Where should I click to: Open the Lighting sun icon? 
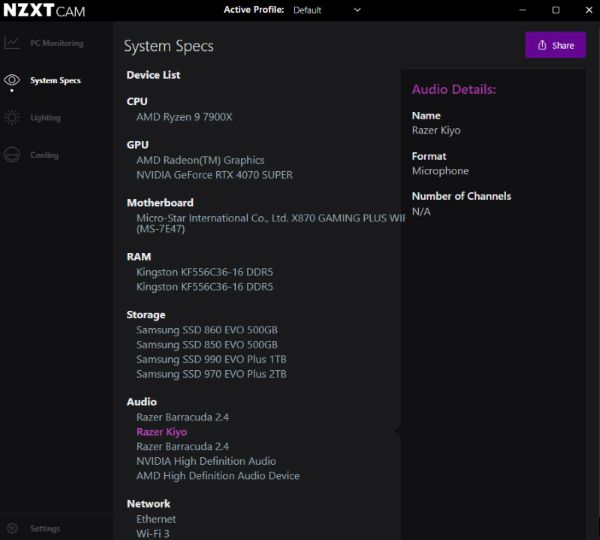coord(12,117)
